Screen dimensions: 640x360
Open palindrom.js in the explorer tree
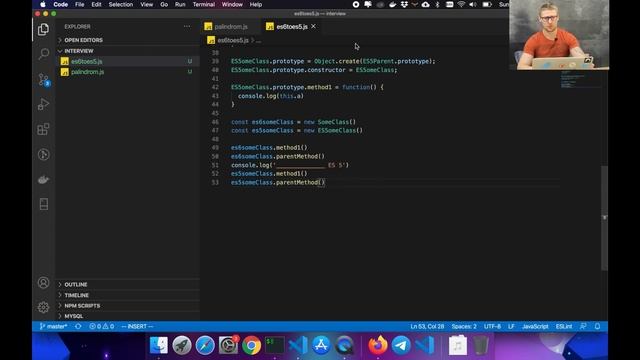click(x=127, y=72)
